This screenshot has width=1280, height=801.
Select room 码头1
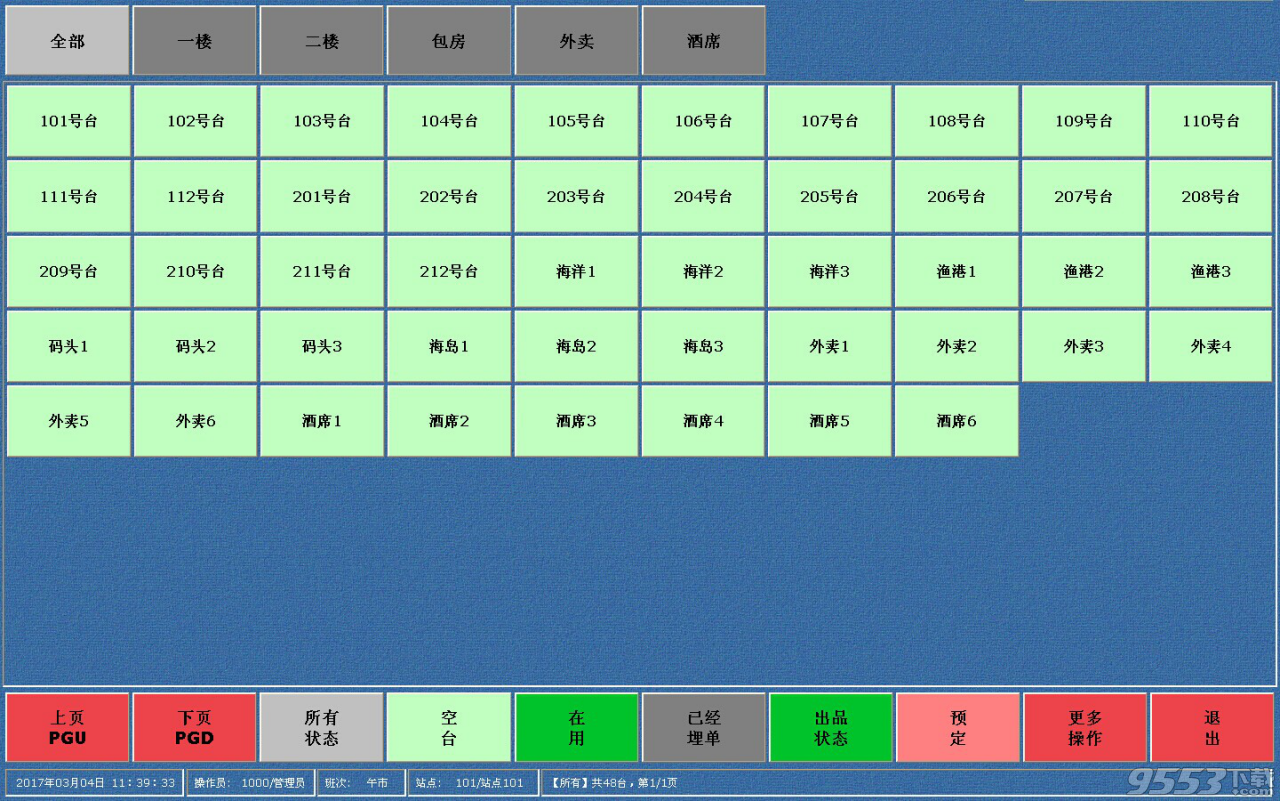[68, 346]
